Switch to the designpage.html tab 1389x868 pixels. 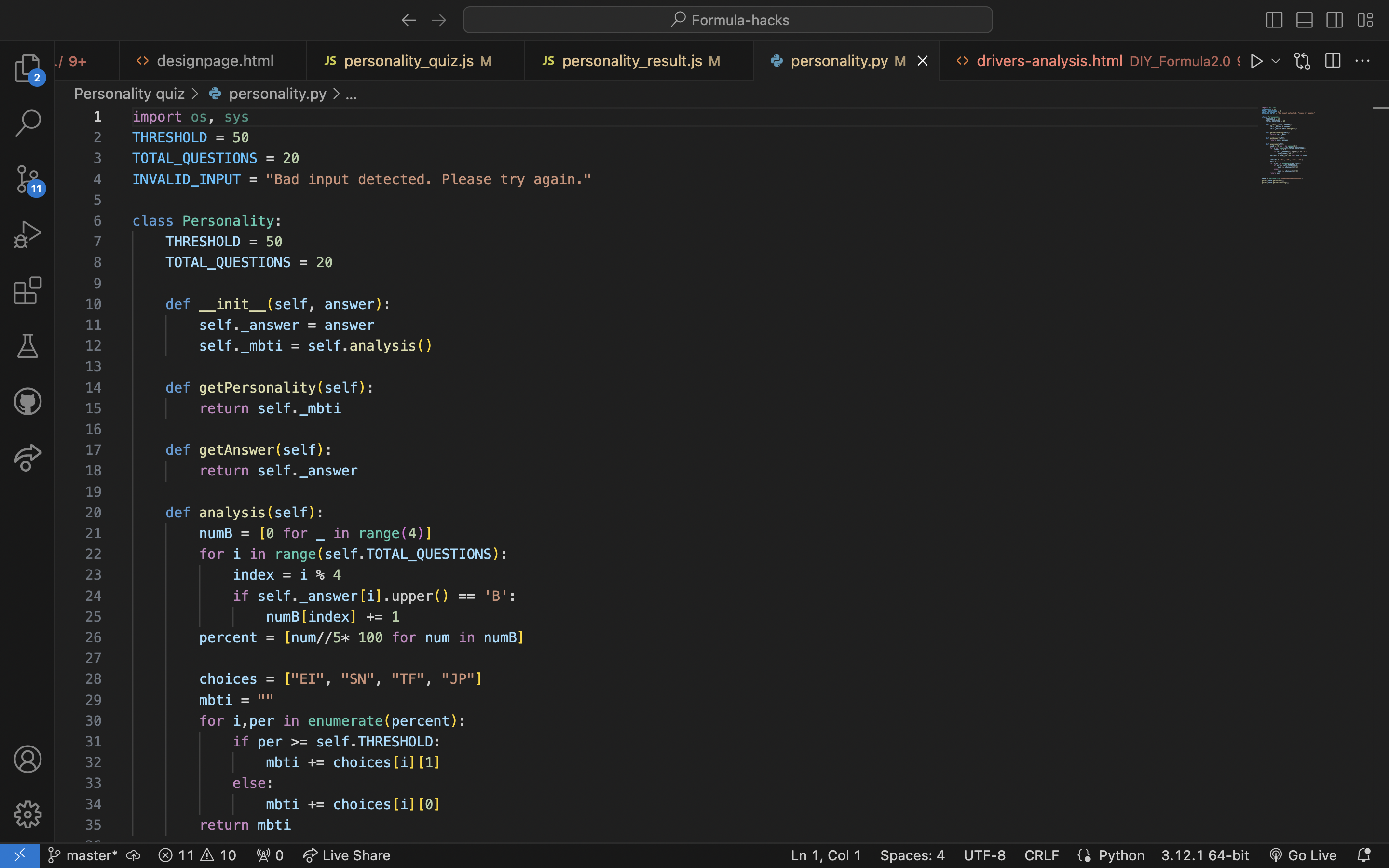(215, 61)
